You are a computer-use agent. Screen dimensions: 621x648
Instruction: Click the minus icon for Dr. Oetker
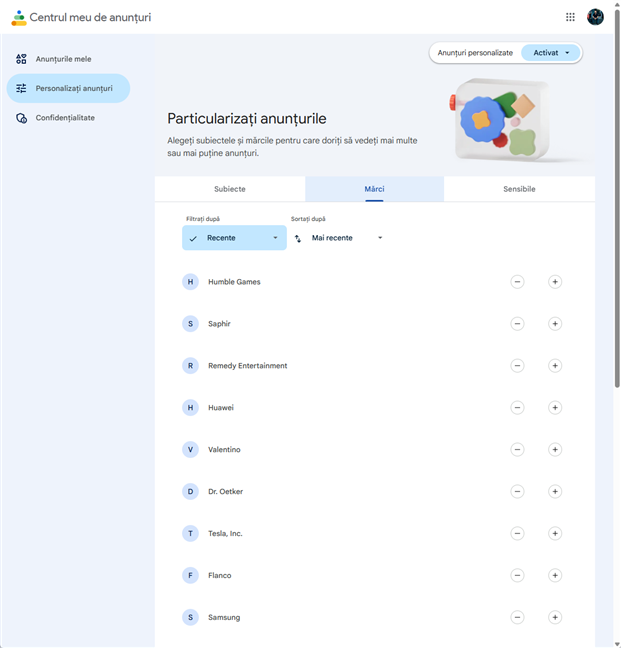(x=517, y=492)
